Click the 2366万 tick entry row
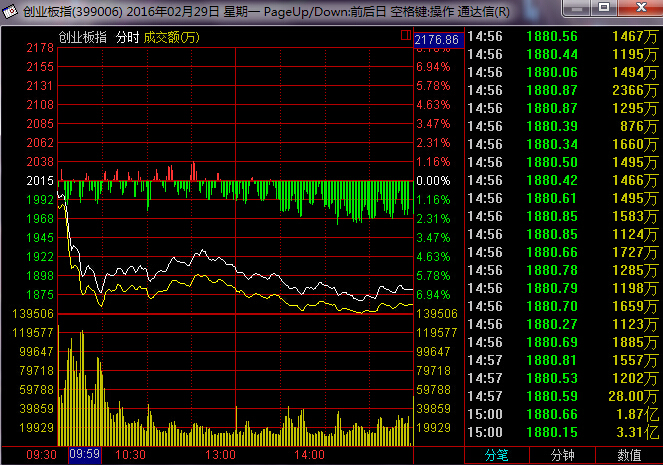This screenshot has height=465, width=663. coord(563,90)
